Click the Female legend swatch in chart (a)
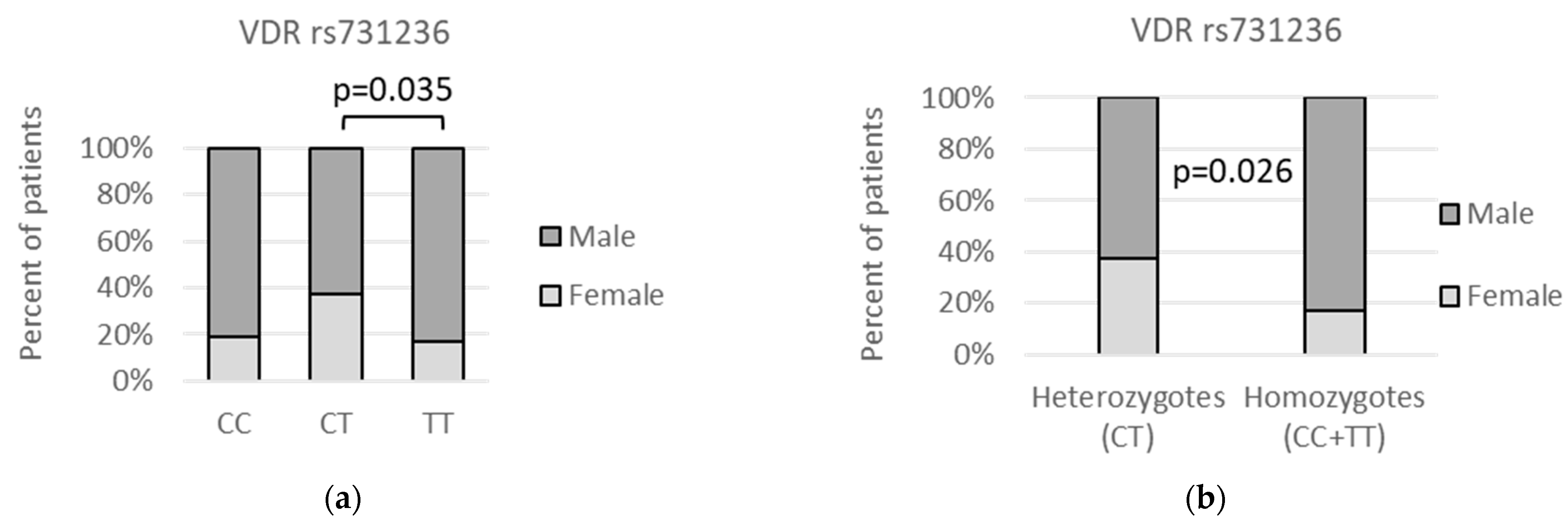Viewport: 1568px width, 525px height. pyautogui.click(x=550, y=296)
